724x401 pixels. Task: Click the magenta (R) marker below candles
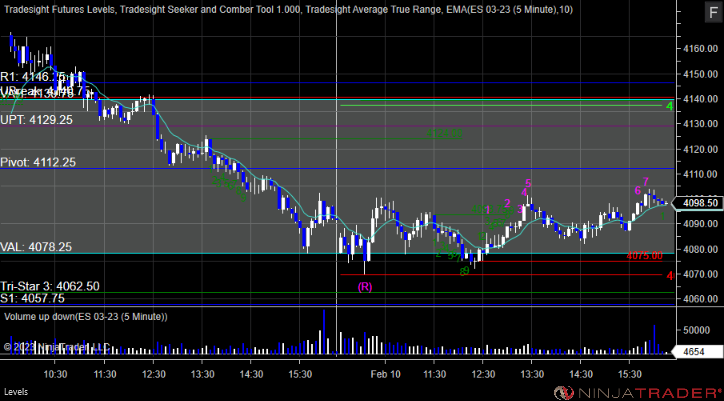tap(365, 287)
